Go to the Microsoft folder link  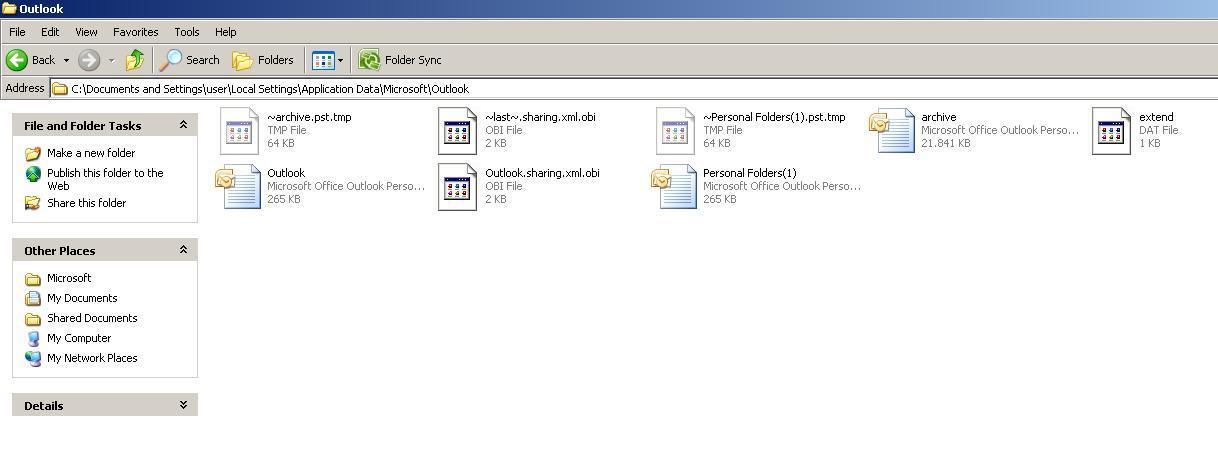69,278
